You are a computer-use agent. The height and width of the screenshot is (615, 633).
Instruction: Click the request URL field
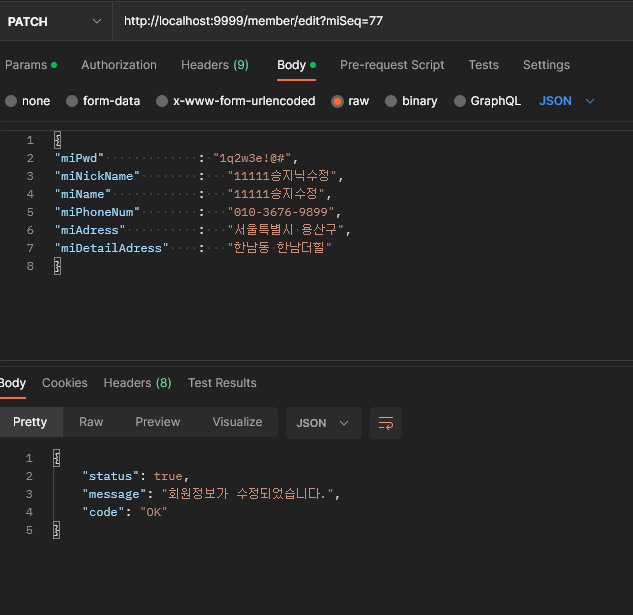point(372,21)
